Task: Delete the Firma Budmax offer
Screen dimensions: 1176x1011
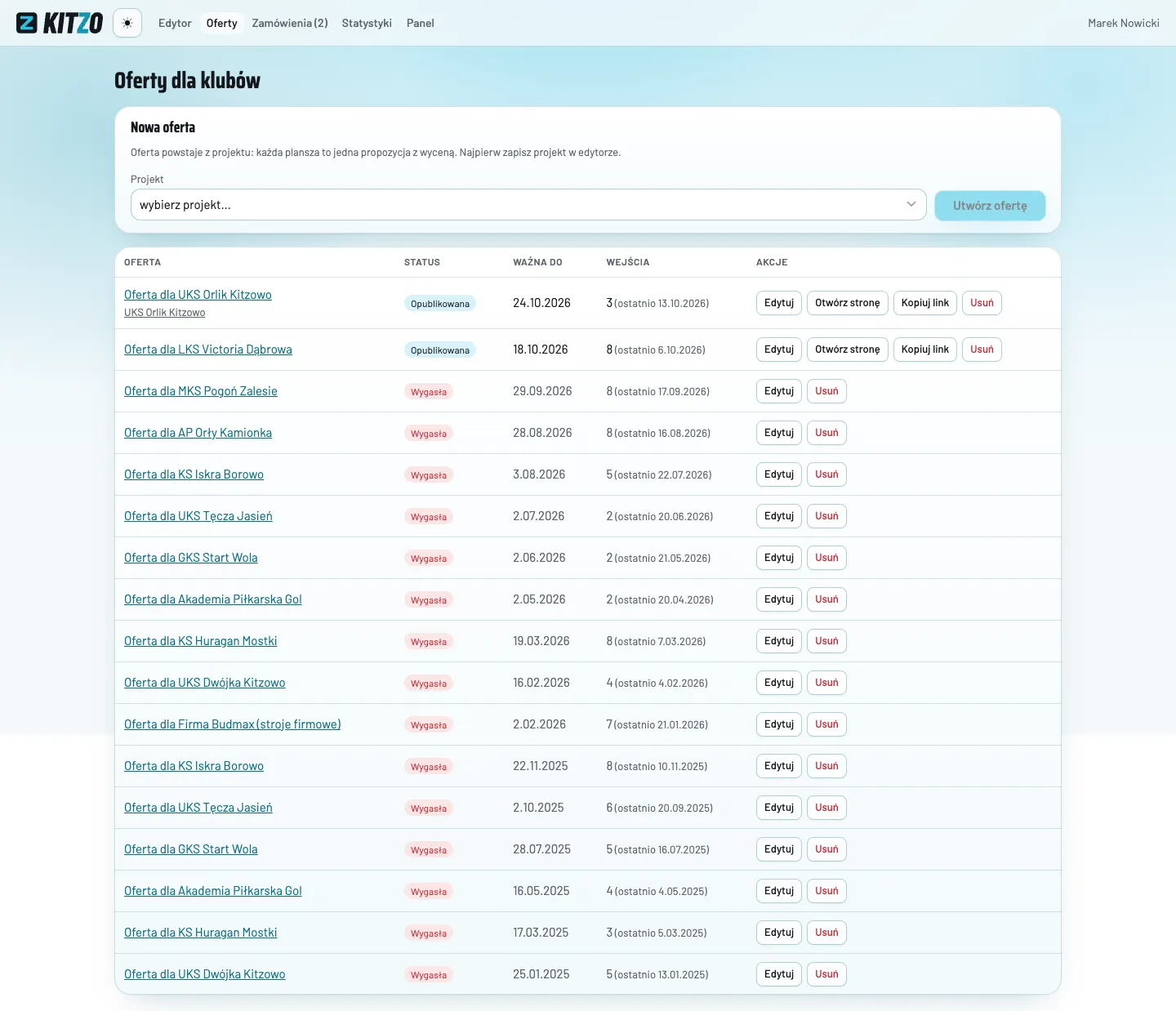Action: click(x=826, y=724)
